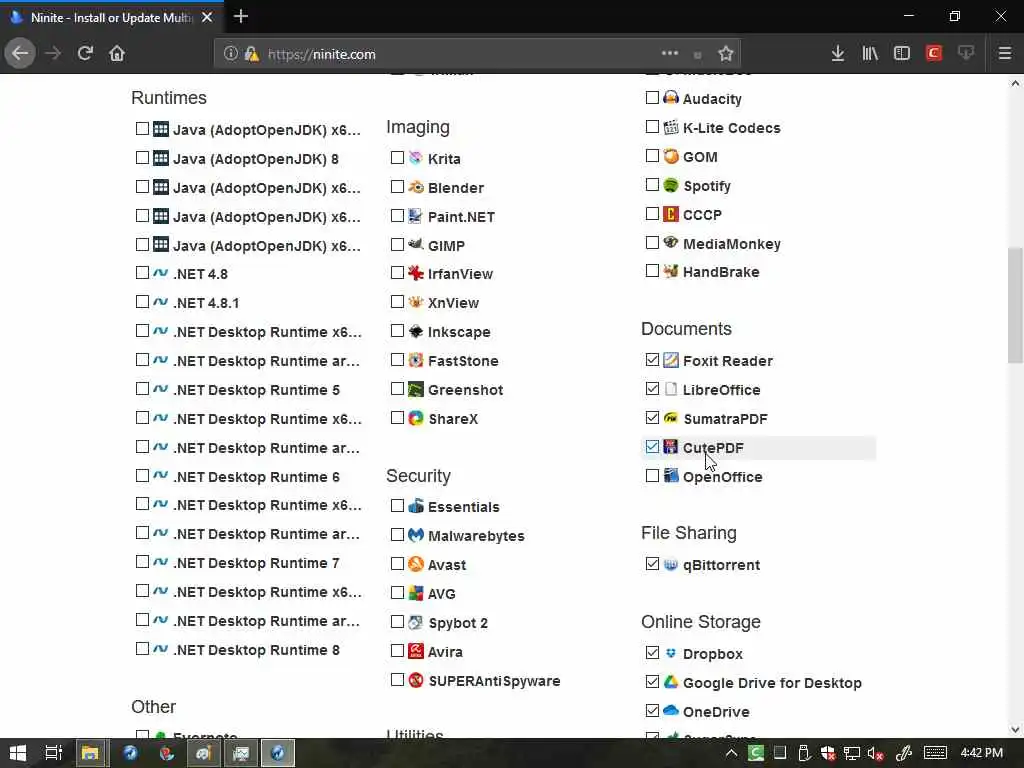
Task: Click the taskbar clock 4:42 PM
Action: coord(981,753)
